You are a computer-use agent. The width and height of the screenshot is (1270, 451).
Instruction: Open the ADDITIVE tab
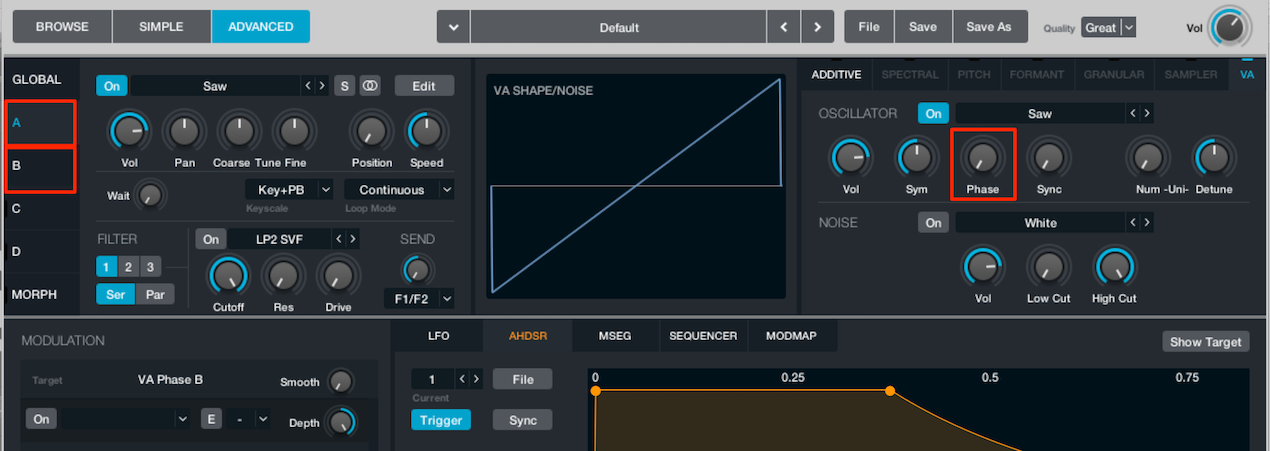(836, 74)
